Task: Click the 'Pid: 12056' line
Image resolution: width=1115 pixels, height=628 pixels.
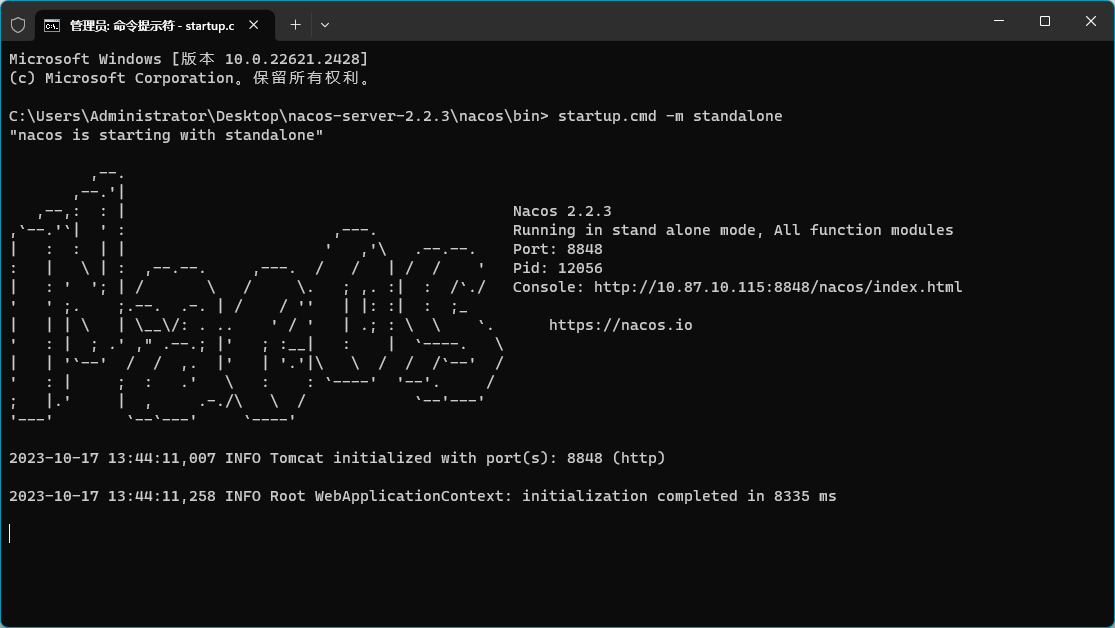Action: coord(557,268)
